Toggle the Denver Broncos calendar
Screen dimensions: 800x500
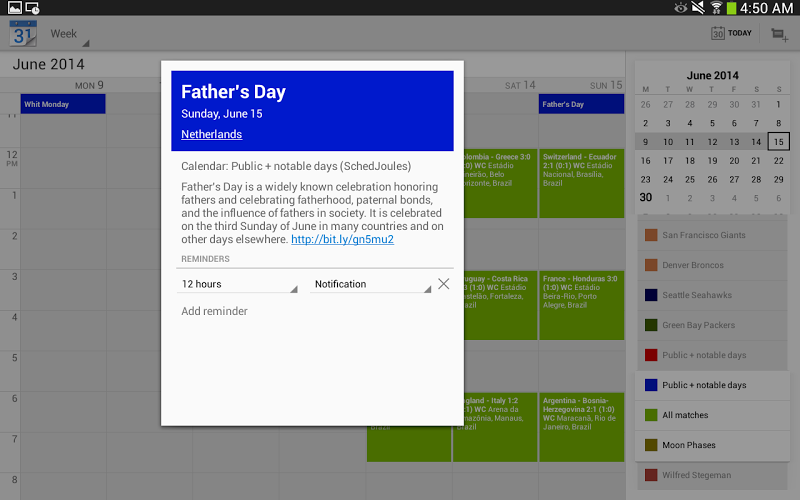tap(712, 265)
